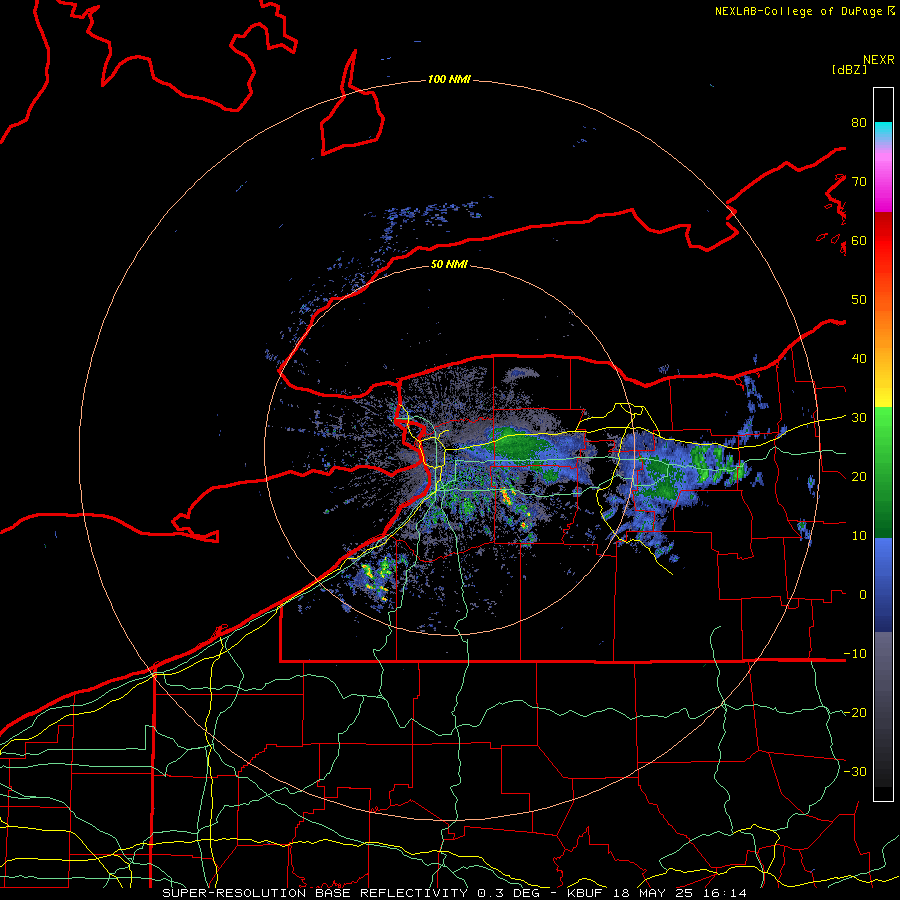Image resolution: width=900 pixels, height=900 pixels.
Task: Click the 40 value on the dBZ scale
Action: tap(859, 359)
